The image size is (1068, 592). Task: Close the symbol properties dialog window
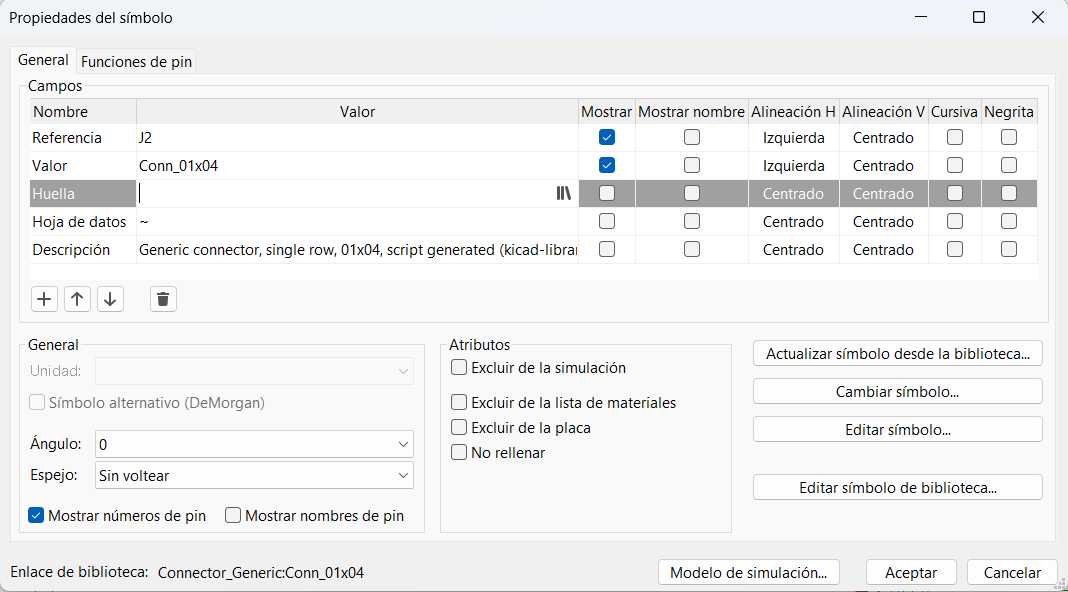[x=1039, y=17]
